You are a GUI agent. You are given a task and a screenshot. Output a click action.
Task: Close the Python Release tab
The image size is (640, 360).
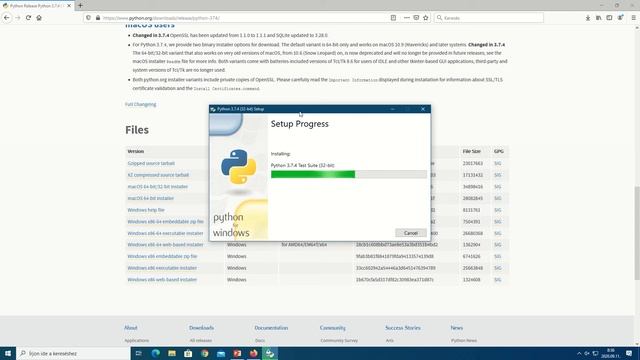click(69, 6)
